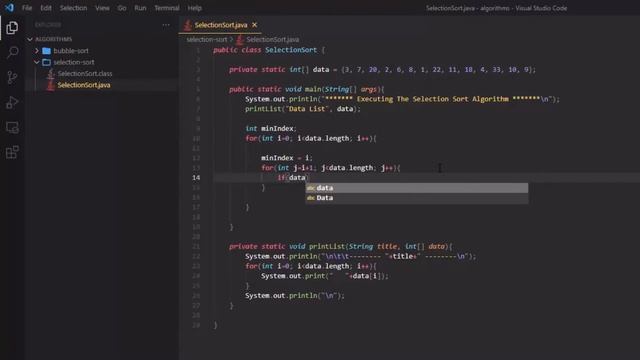
Task: Click 'Executing The Selection Sort Algorithm' string
Action: tap(433, 99)
